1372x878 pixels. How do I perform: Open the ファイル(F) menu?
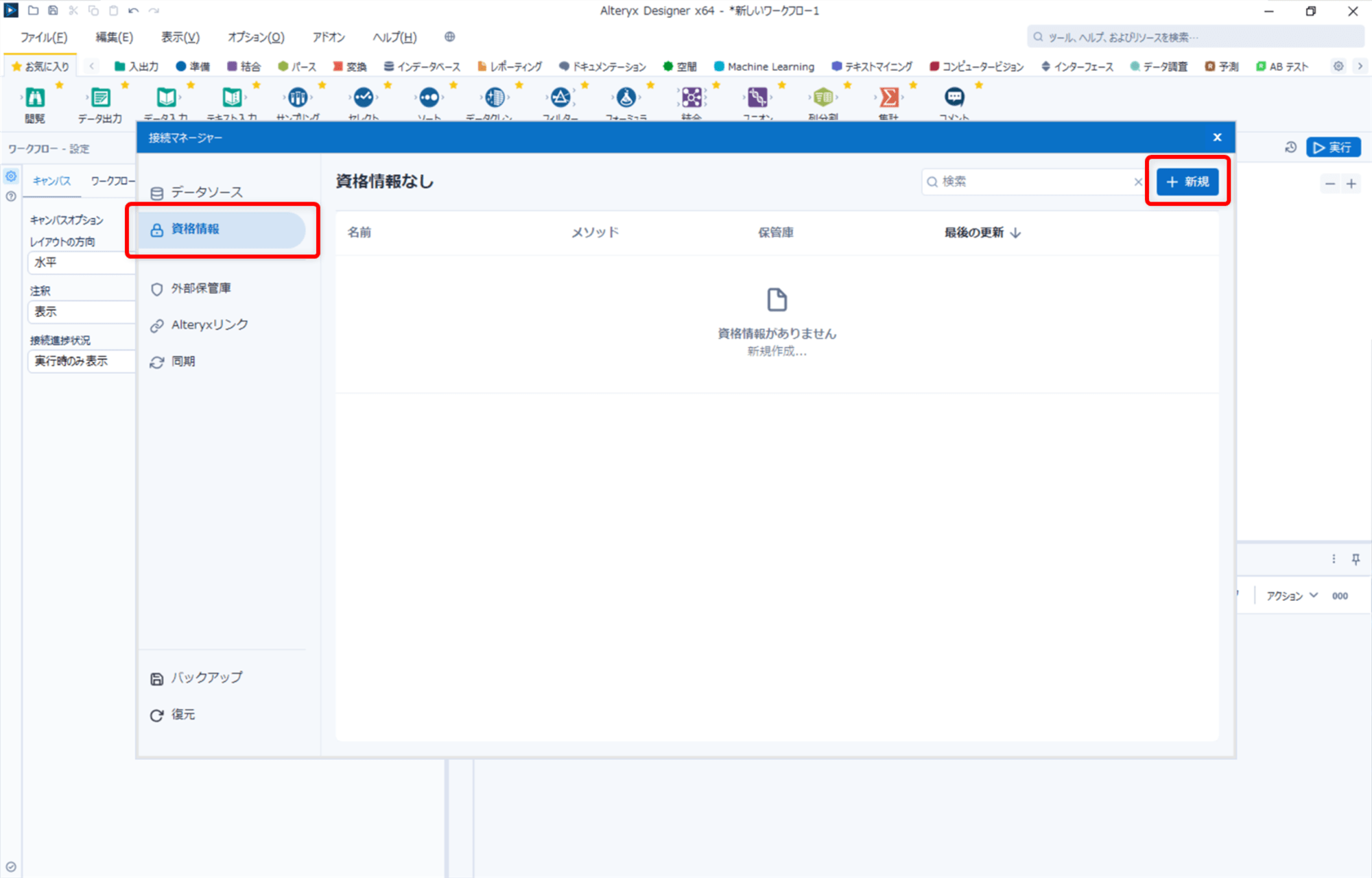44,37
